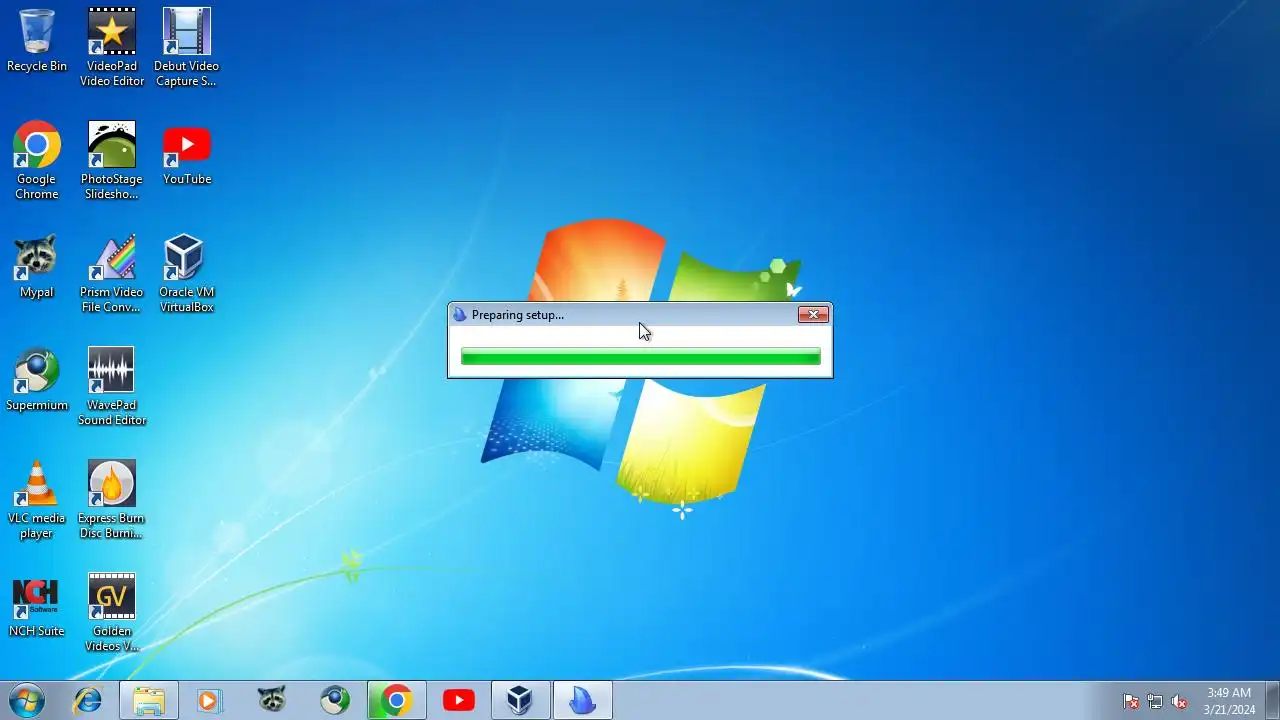Open the network status tray icon
Screen dimensions: 1280x720
[1155, 702]
